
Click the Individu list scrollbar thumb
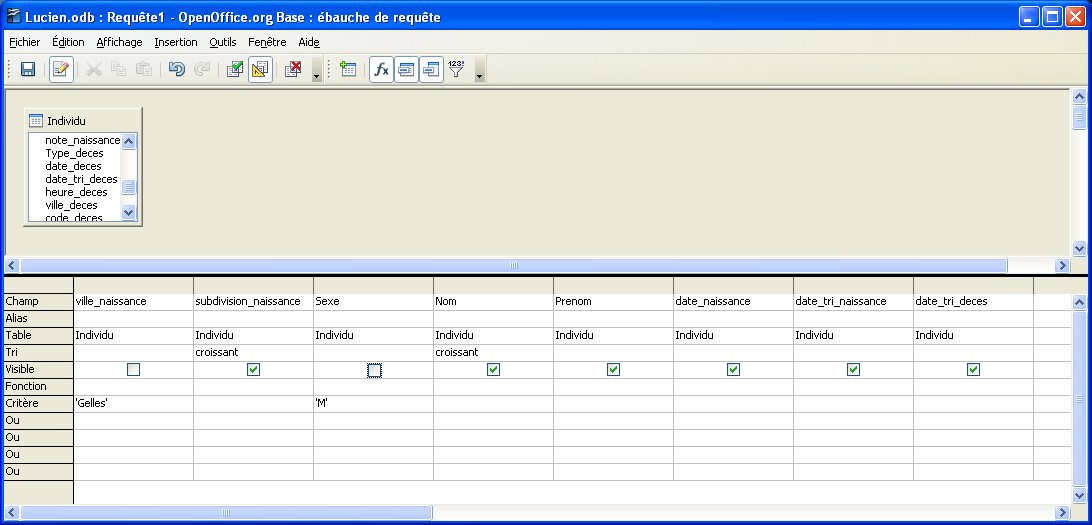point(129,187)
